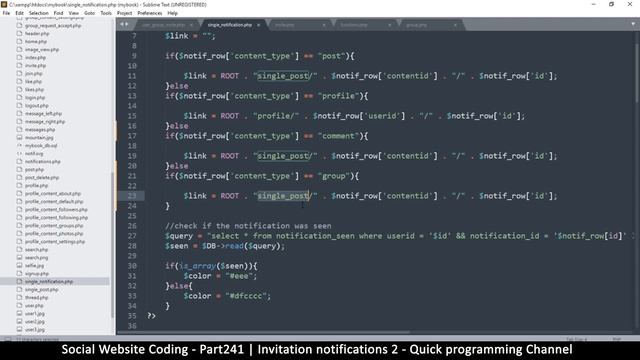This screenshot has width=640, height=360.
Task: Click the notif.svg file icon
Action: (x=19, y=153)
